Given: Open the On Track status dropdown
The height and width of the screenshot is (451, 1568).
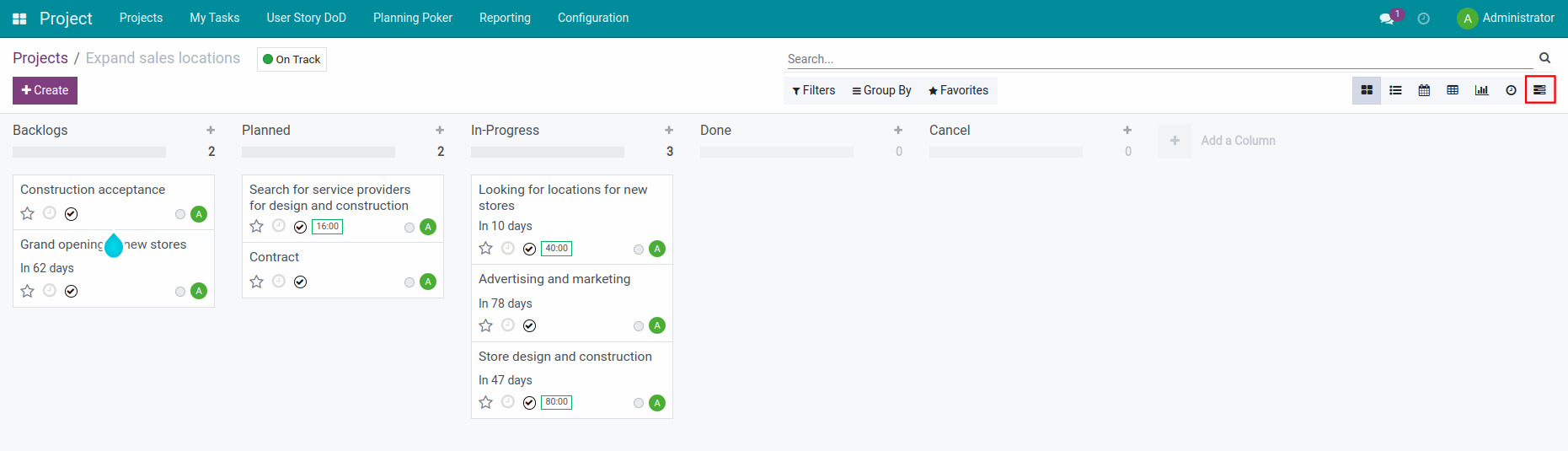Looking at the screenshot, I should 292,59.
